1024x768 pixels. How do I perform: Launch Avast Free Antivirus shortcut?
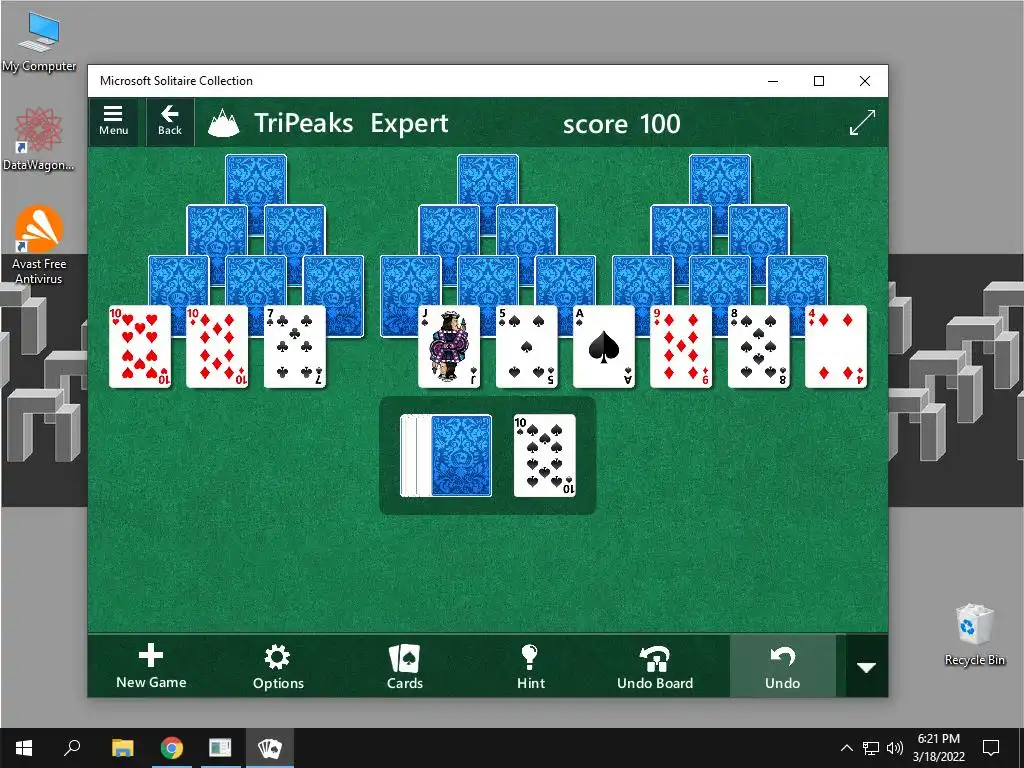39,246
